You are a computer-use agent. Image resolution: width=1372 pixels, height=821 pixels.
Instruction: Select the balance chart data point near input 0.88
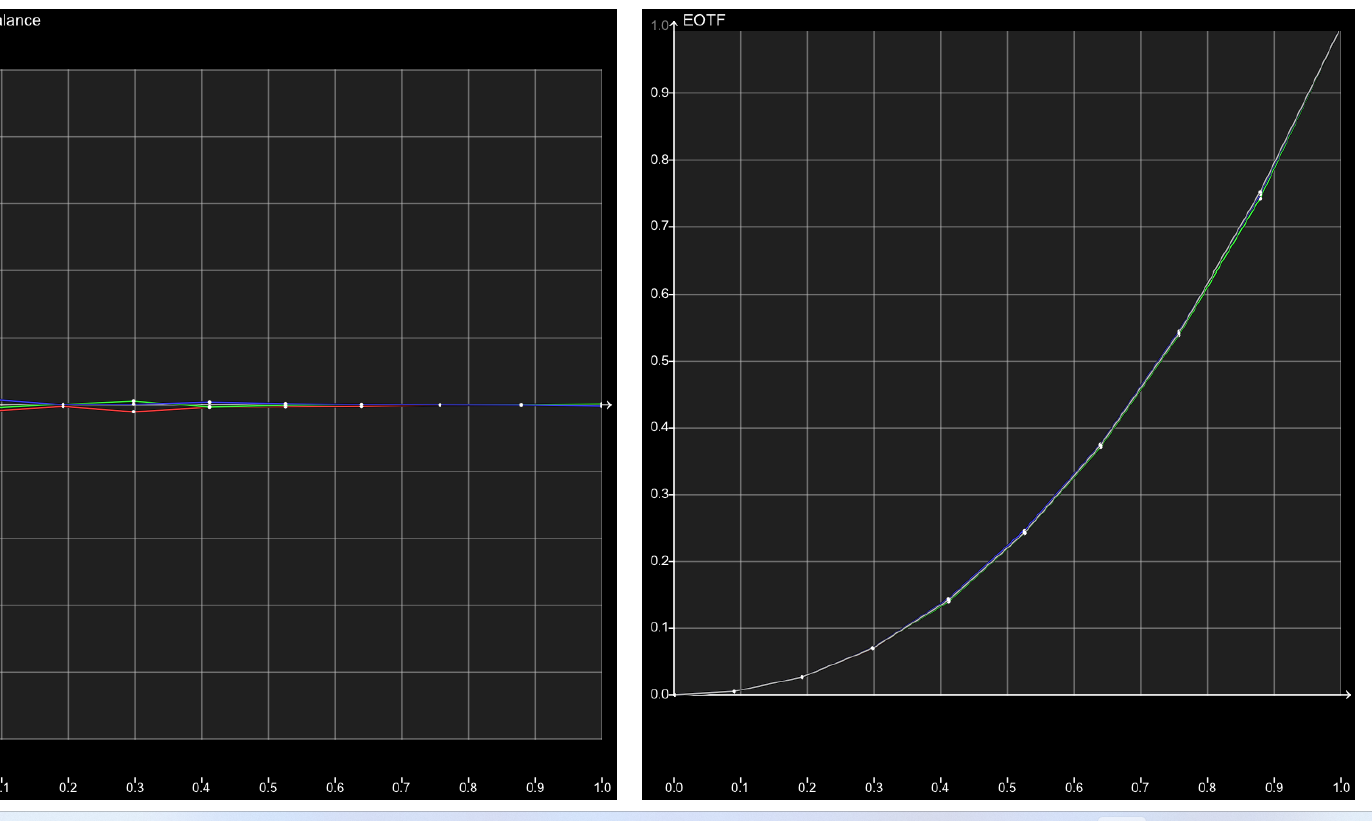click(x=521, y=405)
